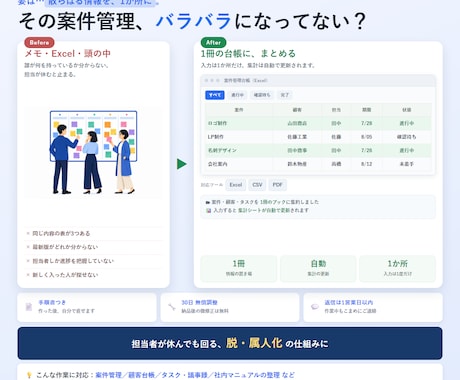460x380 pixels.
Task: Click the 鈴木物産 client cell
Action: pyautogui.click(x=297, y=164)
